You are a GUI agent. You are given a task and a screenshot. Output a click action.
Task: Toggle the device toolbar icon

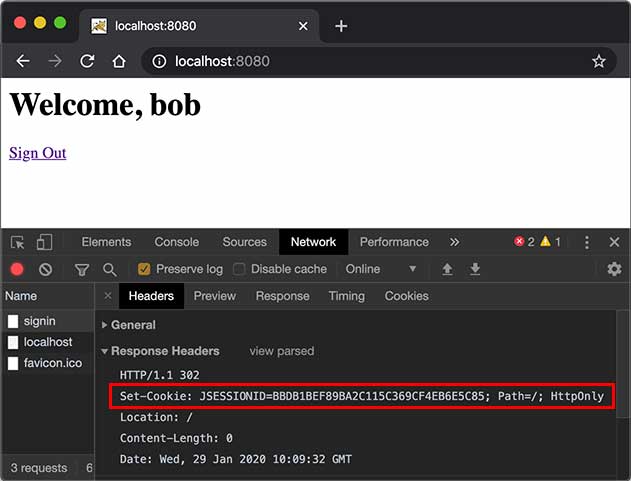tap(45, 242)
